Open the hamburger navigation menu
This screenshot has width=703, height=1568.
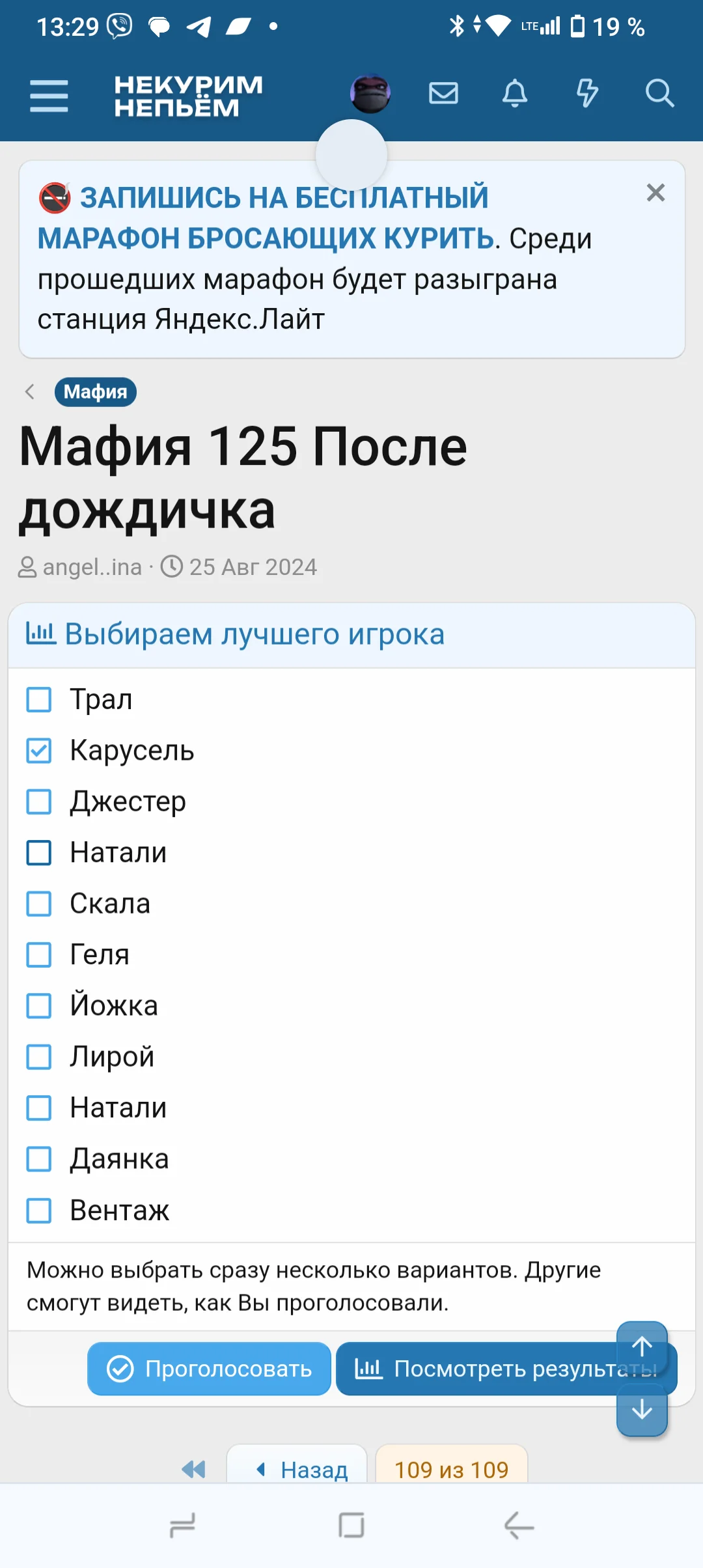(48, 94)
